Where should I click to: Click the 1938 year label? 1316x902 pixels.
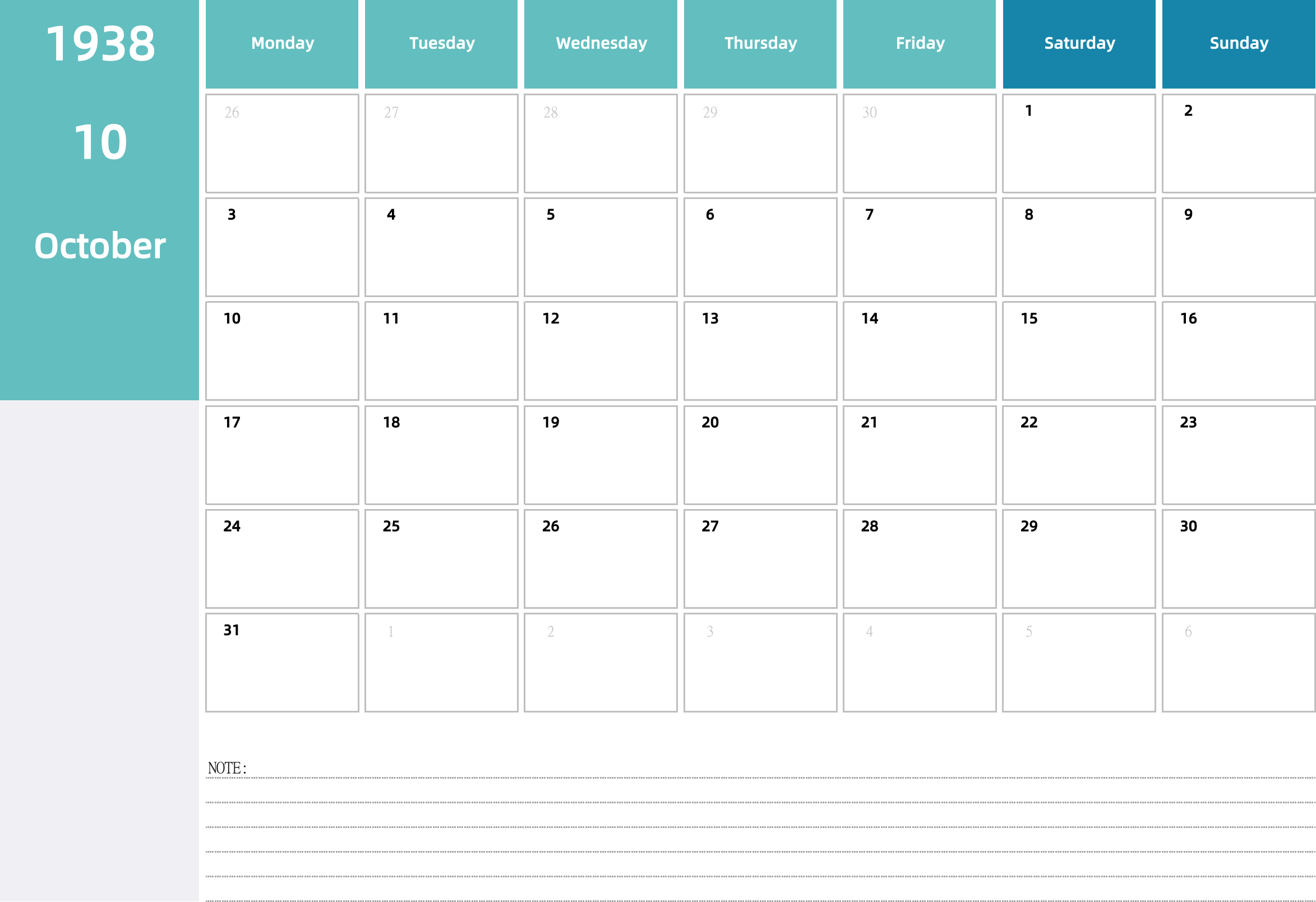pos(101,44)
